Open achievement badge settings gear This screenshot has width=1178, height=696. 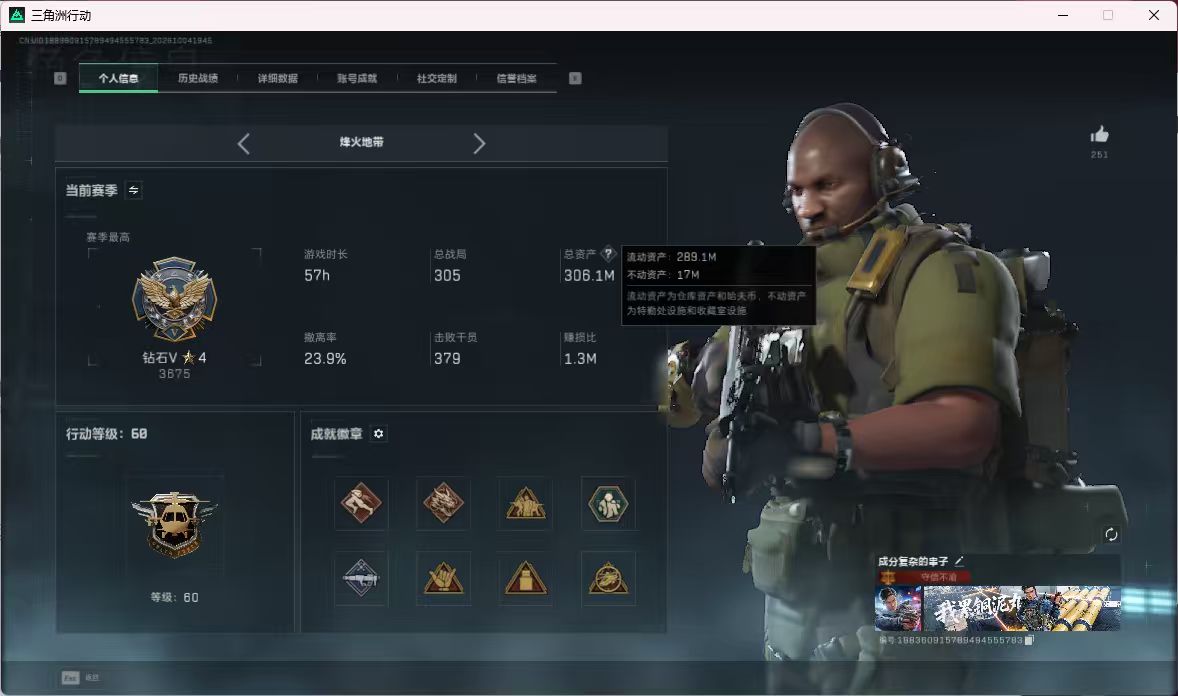coord(379,434)
